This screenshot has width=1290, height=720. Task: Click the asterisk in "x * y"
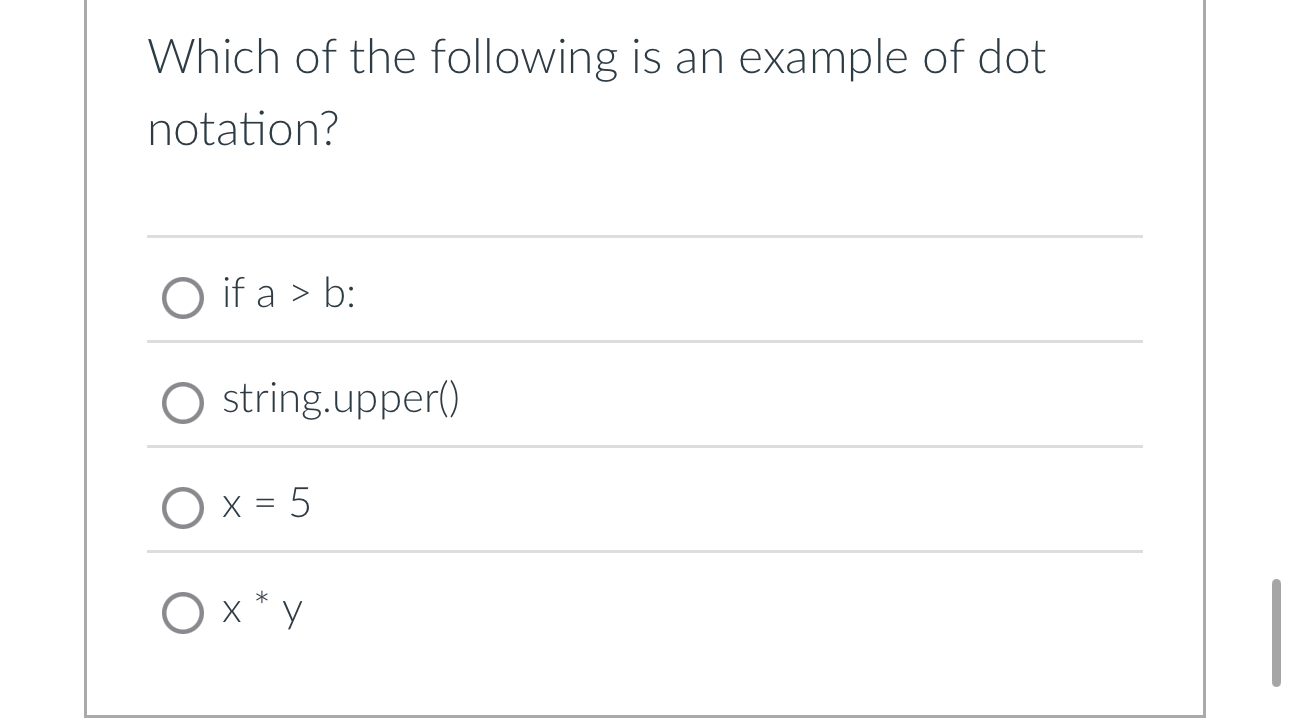coord(258,596)
